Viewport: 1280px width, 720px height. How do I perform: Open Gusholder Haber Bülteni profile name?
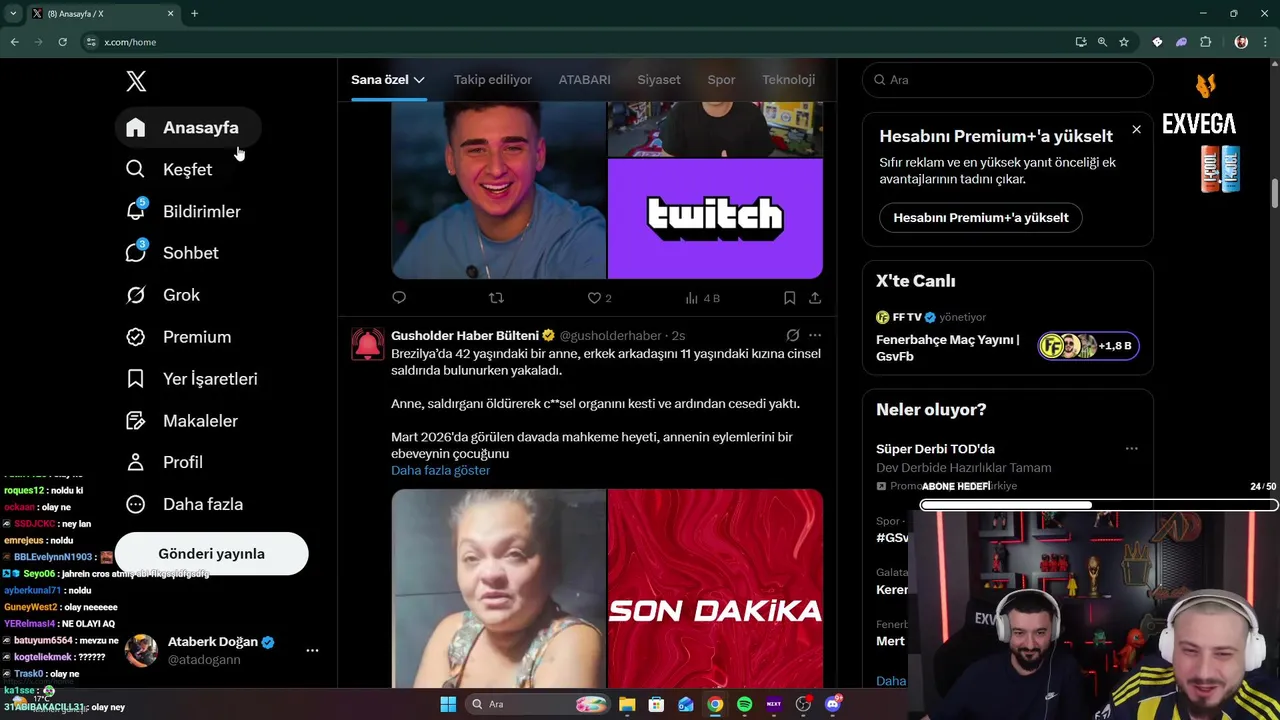pos(466,335)
